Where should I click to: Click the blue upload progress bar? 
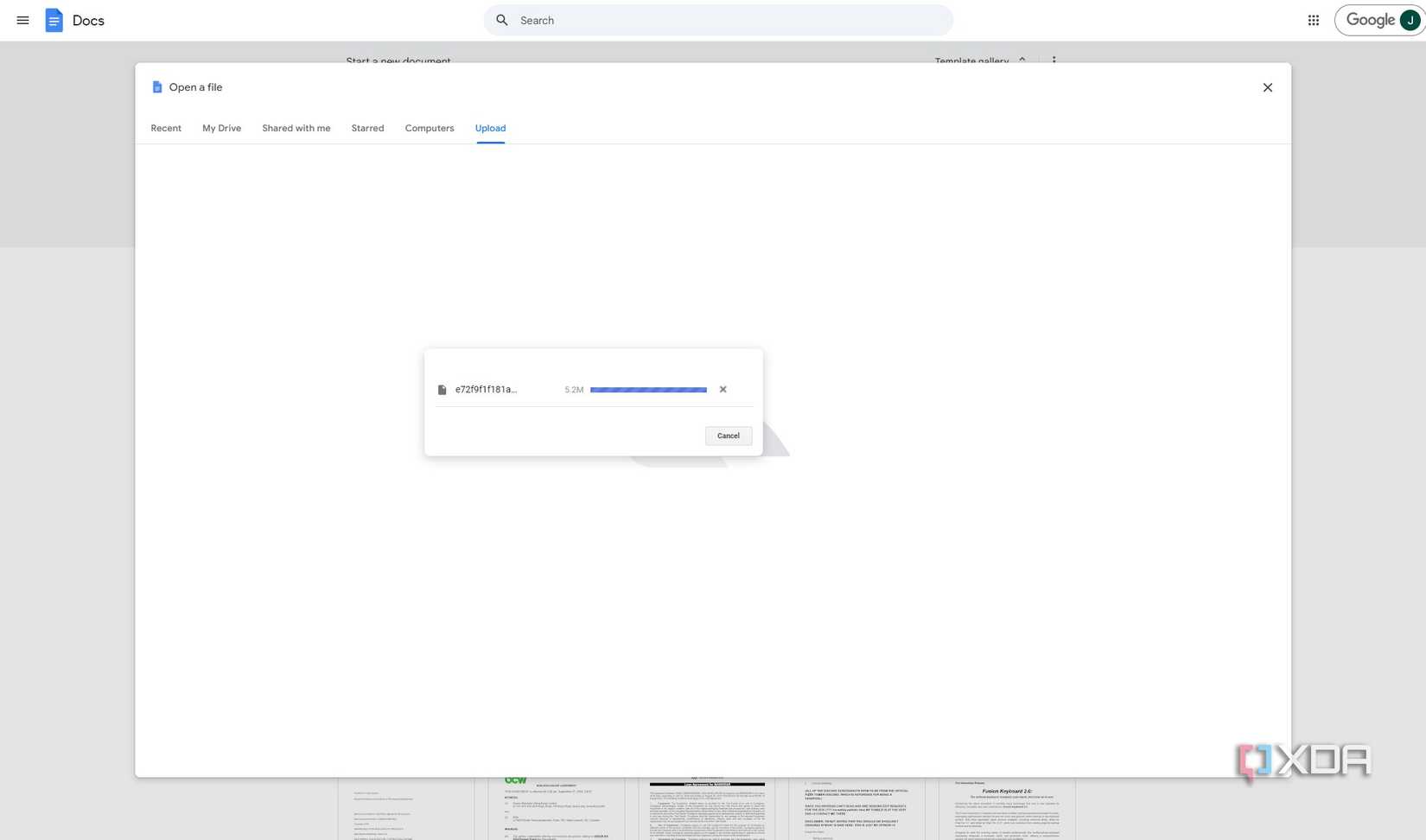pyautogui.click(x=648, y=389)
